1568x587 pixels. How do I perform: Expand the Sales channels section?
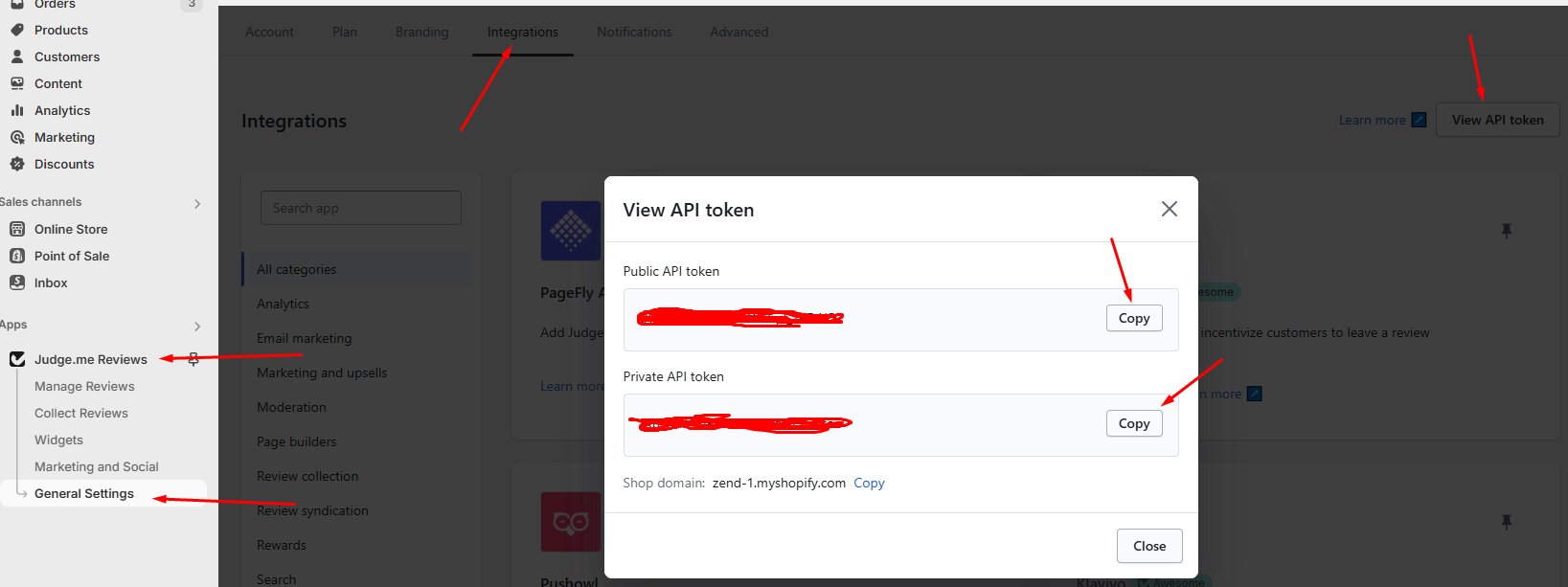point(197,203)
